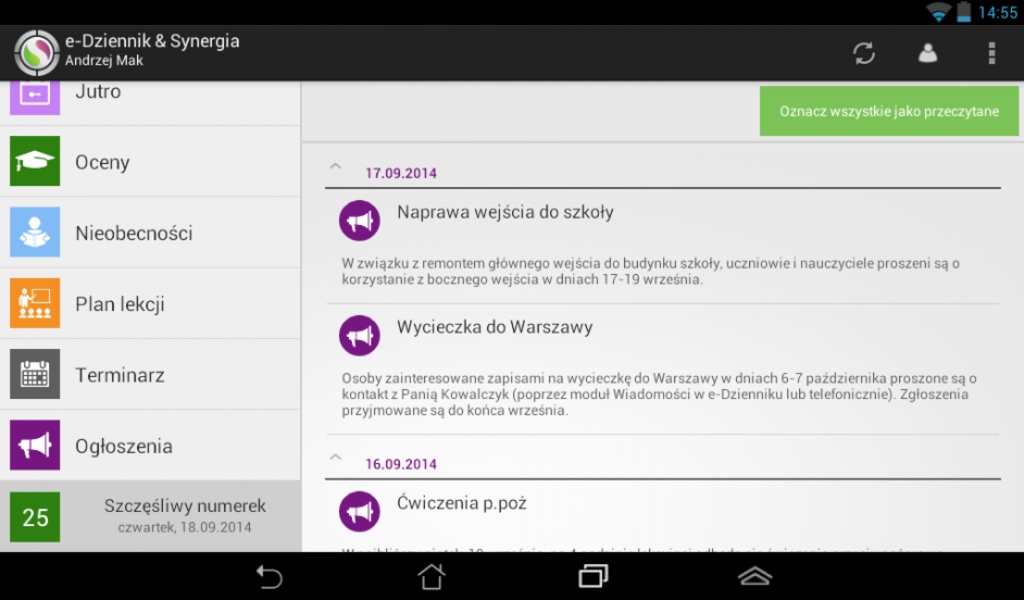Tap the megaphone icon beside Naprawa wejścia do szkoły

359,221
